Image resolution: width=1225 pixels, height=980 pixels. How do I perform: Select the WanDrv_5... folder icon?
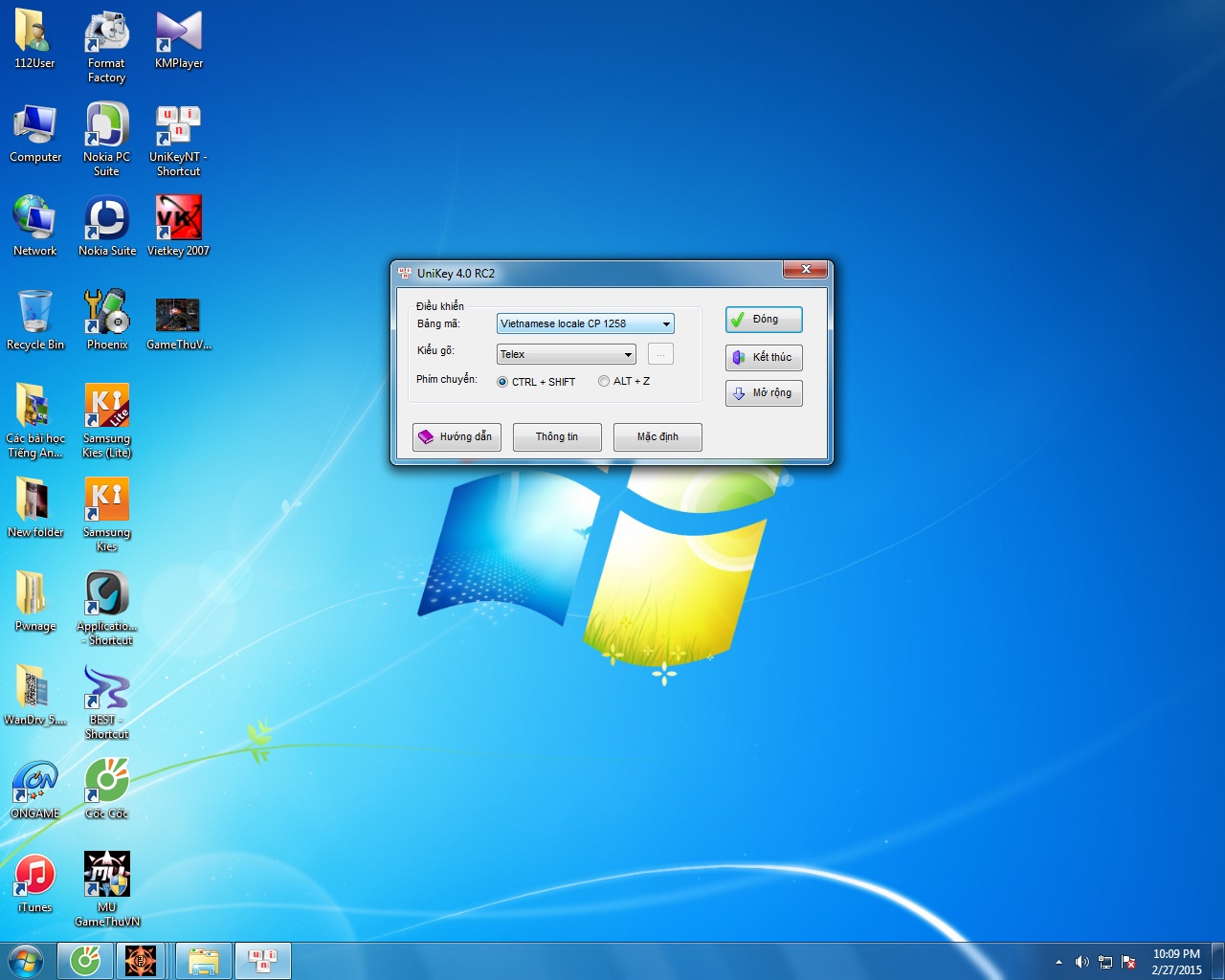click(x=35, y=695)
